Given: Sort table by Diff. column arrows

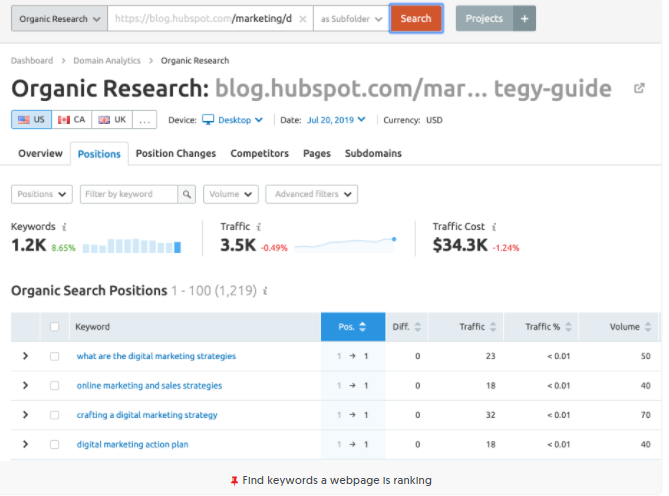Looking at the screenshot, I should coord(418,327).
